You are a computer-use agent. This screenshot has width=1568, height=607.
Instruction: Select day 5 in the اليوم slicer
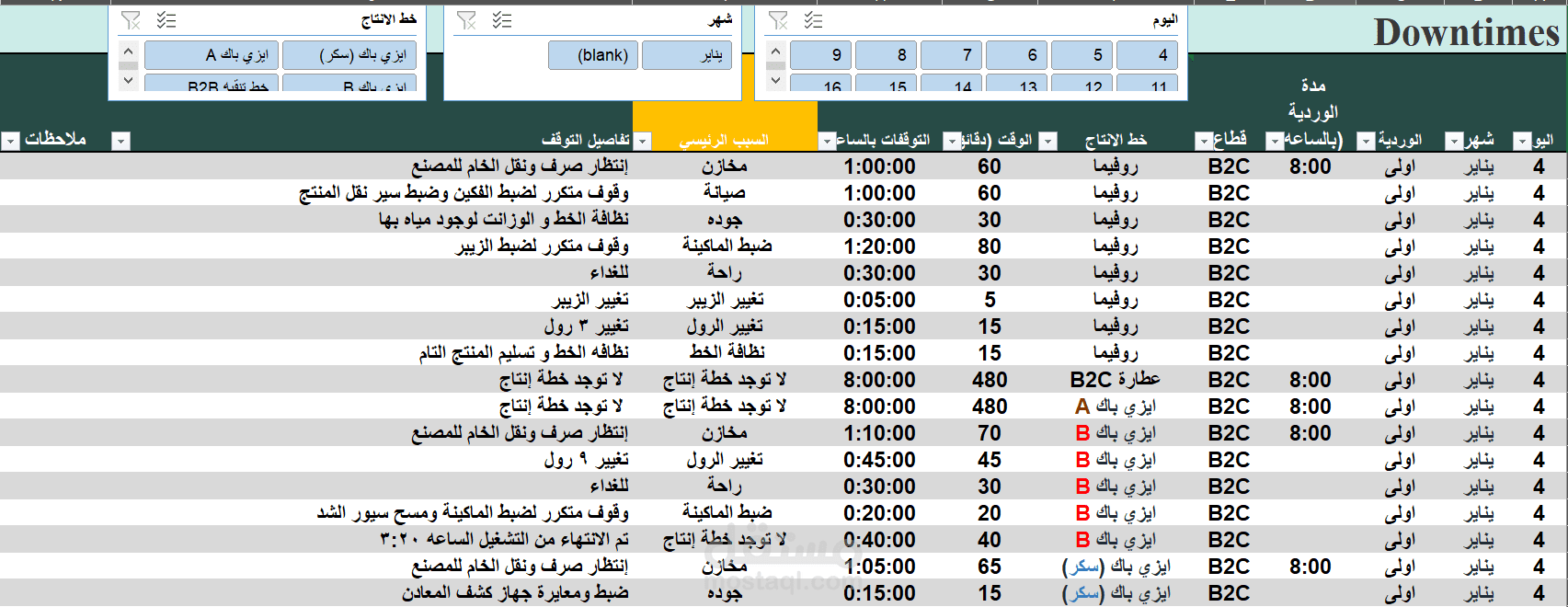[x=1082, y=55]
